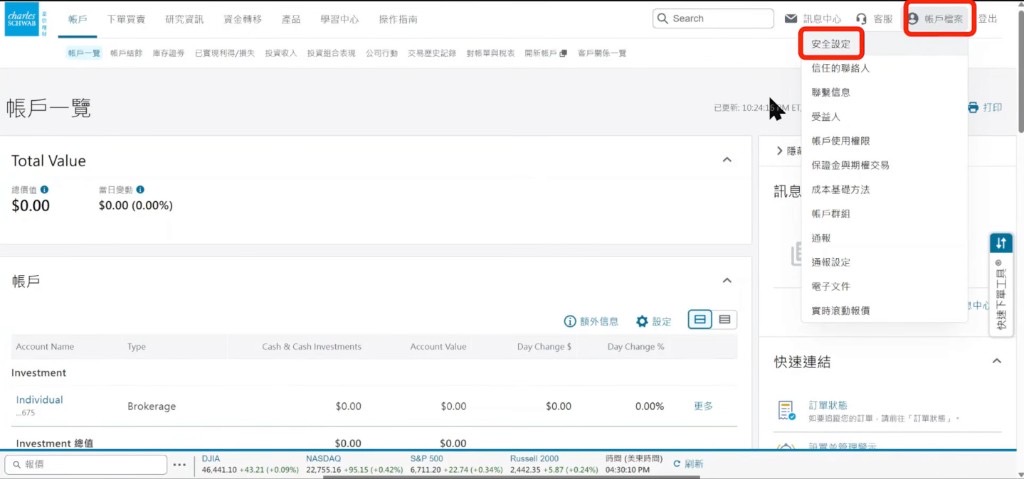Image resolution: width=1024 pixels, height=479 pixels.
Task: Choose 通報設定 from the dropdown
Action: [x=831, y=262]
